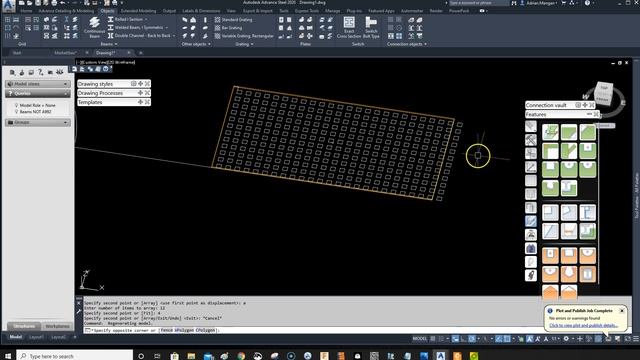
Task: Expand the Connection objects ribbon panel
Action: [x=407, y=44]
